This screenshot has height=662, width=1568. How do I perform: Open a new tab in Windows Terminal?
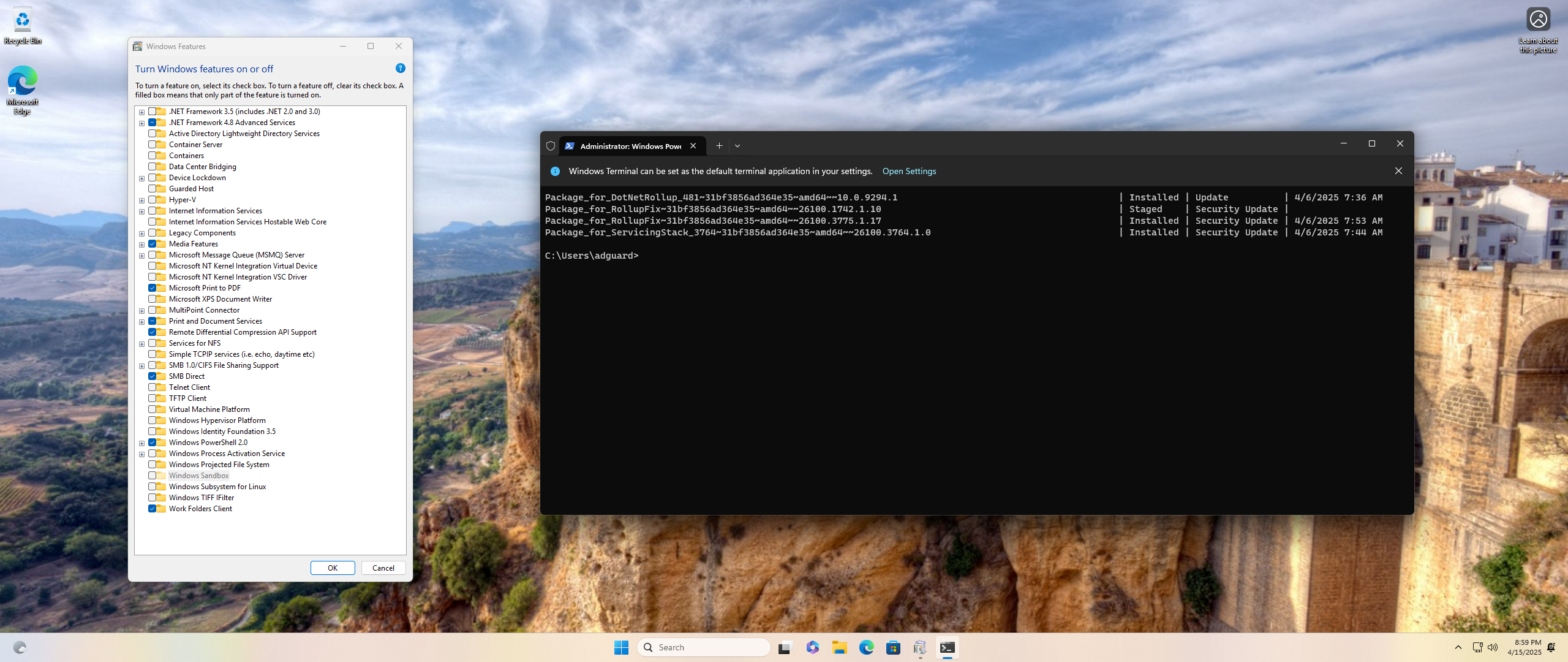click(719, 145)
